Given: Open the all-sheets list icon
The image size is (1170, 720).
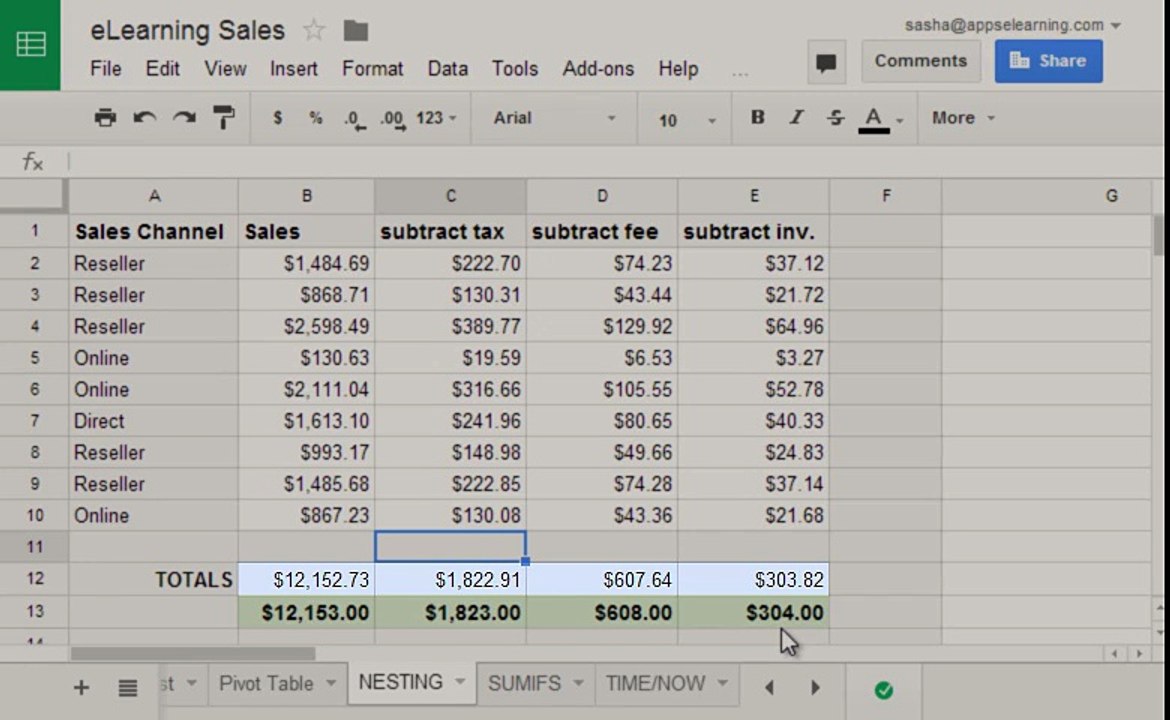Looking at the screenshot, I should click(128, 688).
